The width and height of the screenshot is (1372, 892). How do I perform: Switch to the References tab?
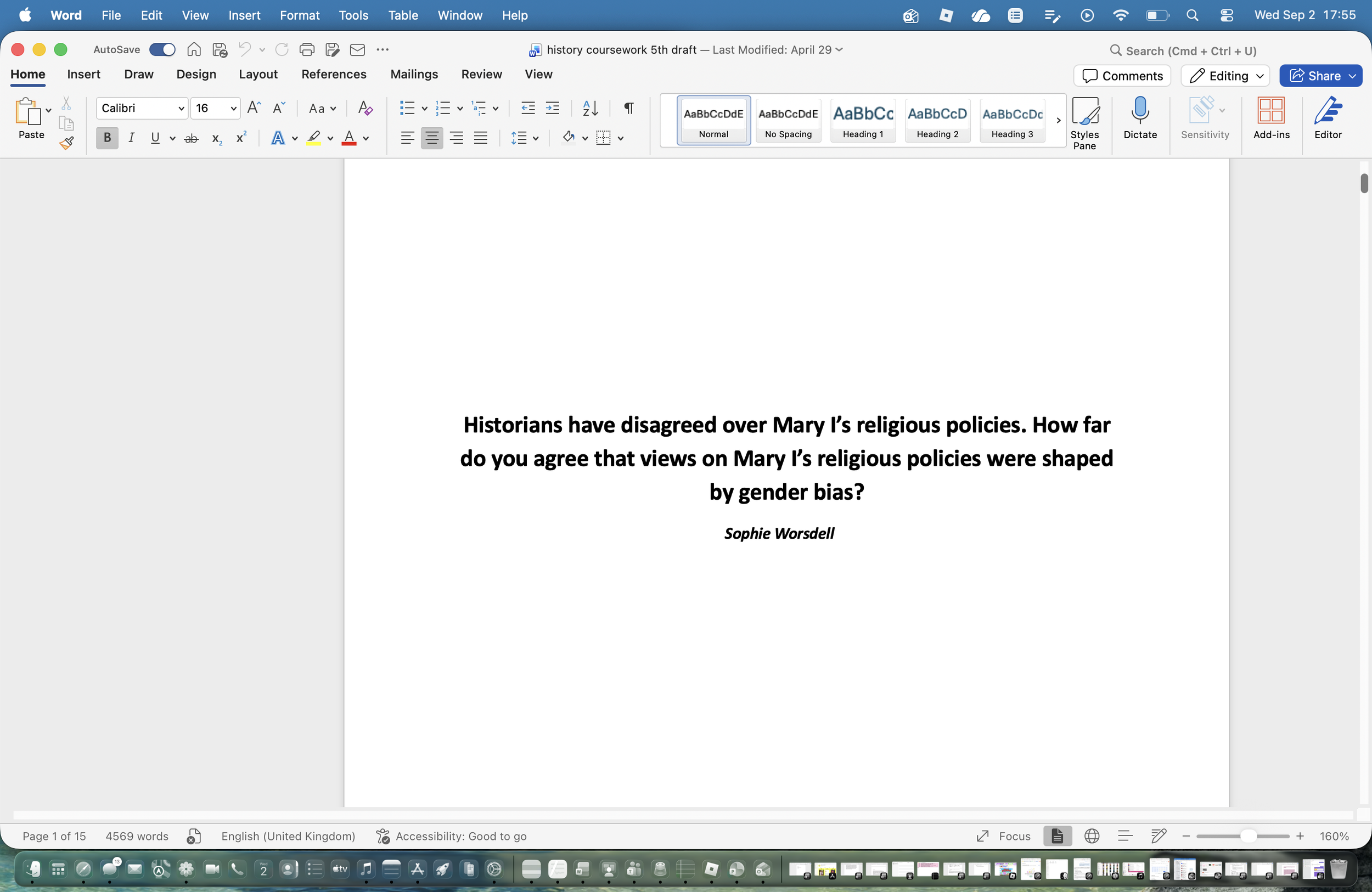click(x=334, y=75)
